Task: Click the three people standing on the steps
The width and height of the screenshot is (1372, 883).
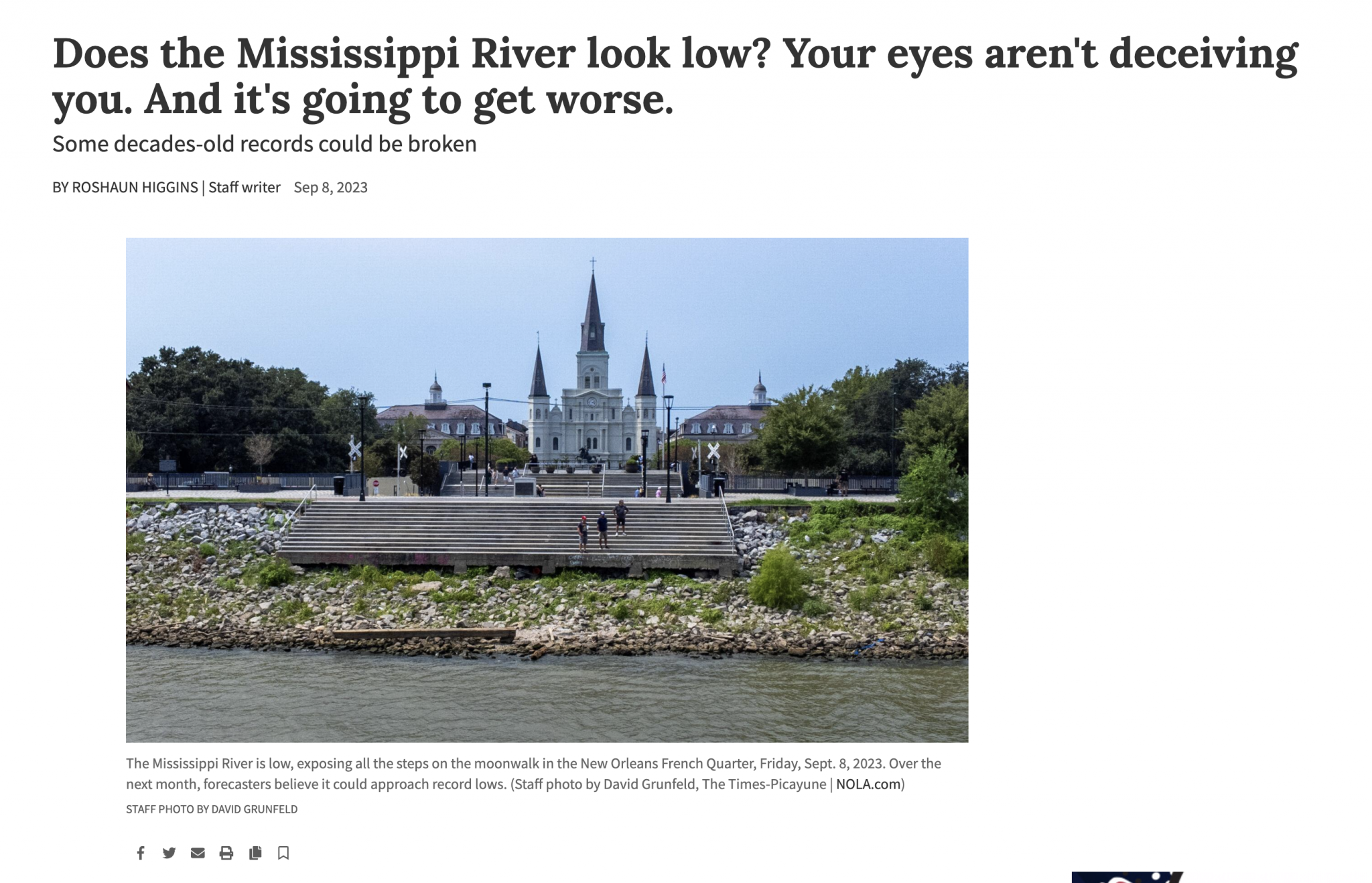Action: 603,526
